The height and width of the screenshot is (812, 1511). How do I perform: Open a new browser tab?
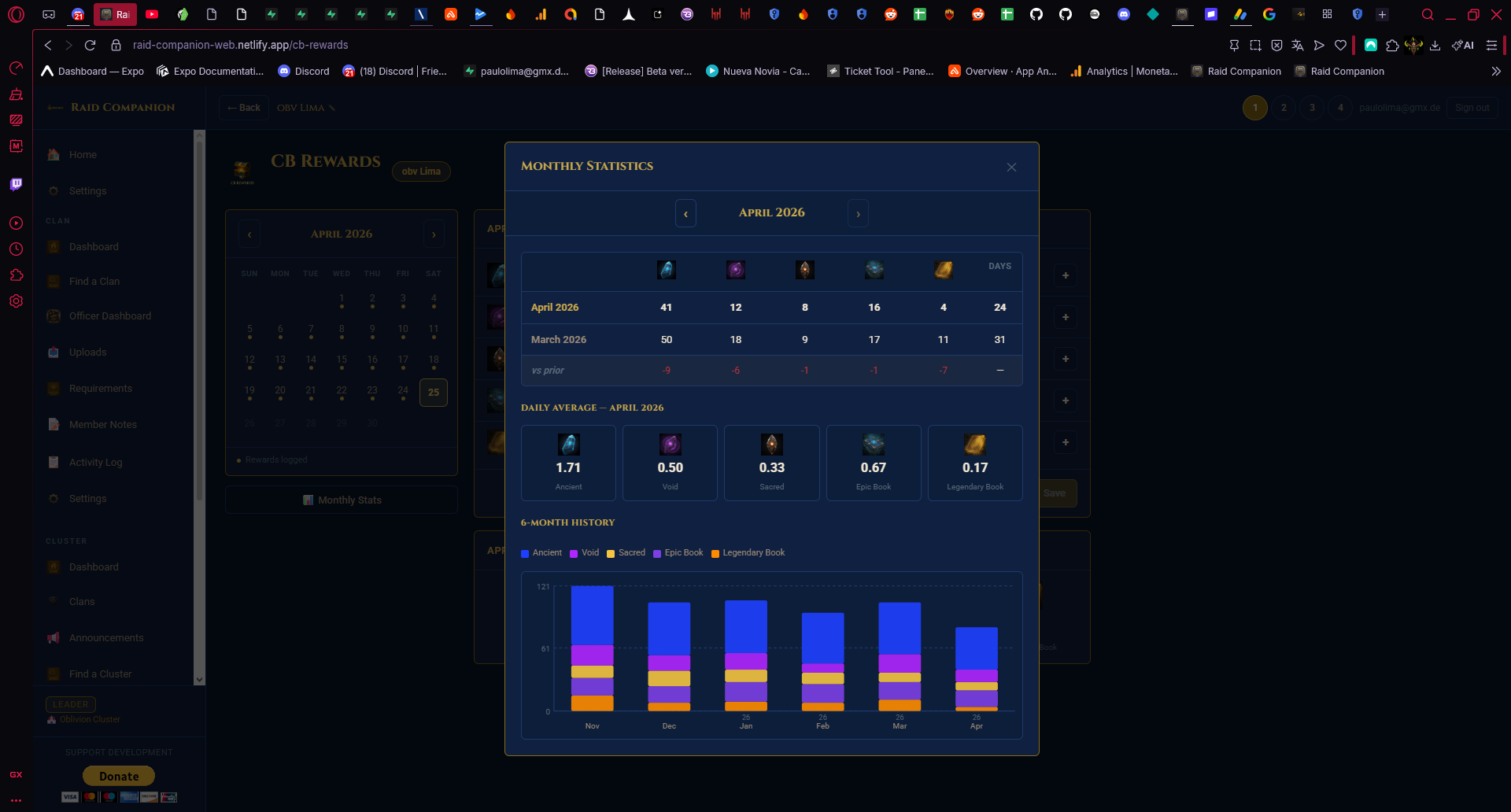[1382, 14]
